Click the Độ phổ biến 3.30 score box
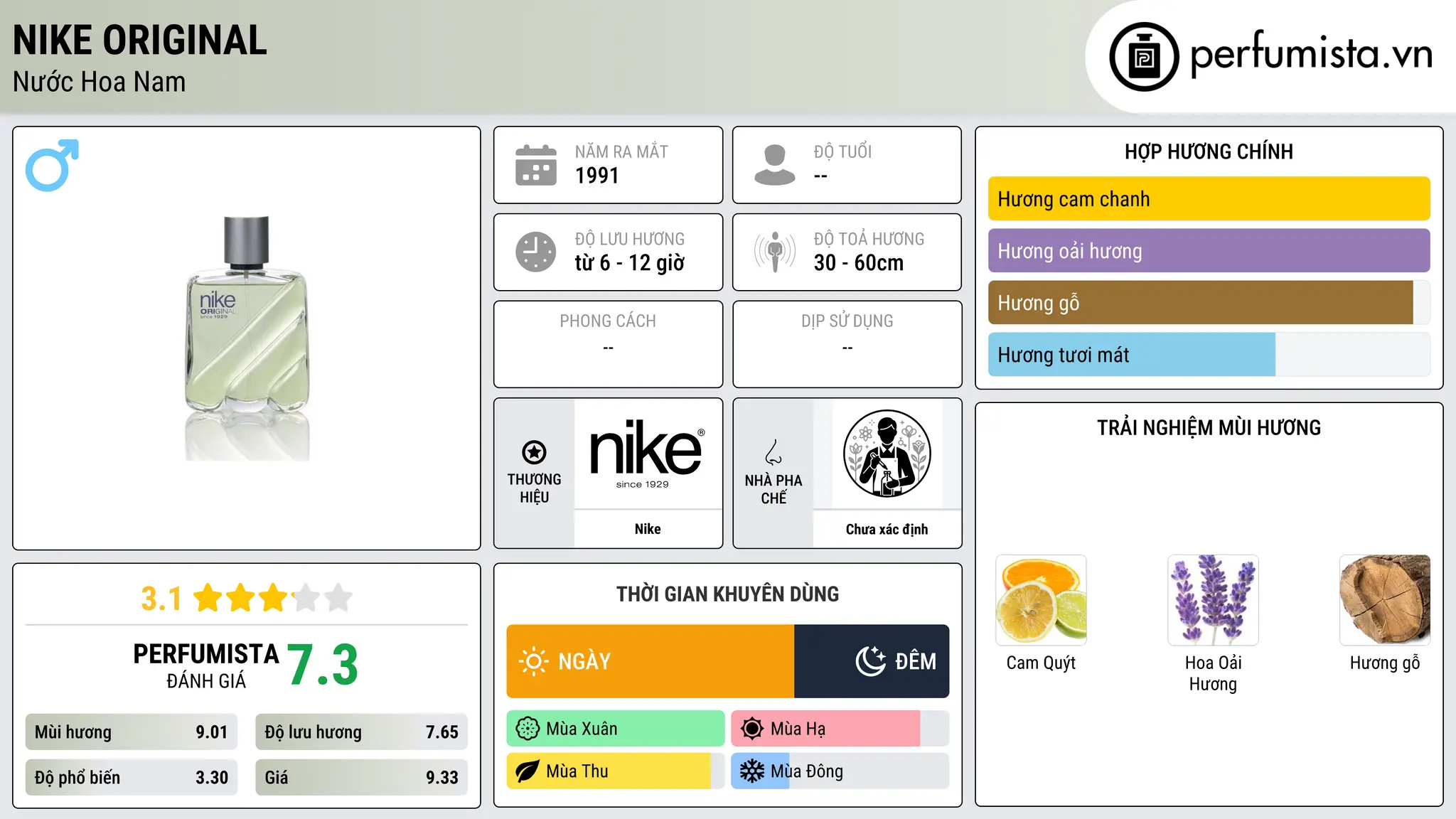Image resolution: width=1456 pixels, height=819 pixels. (x=132, y=778)
